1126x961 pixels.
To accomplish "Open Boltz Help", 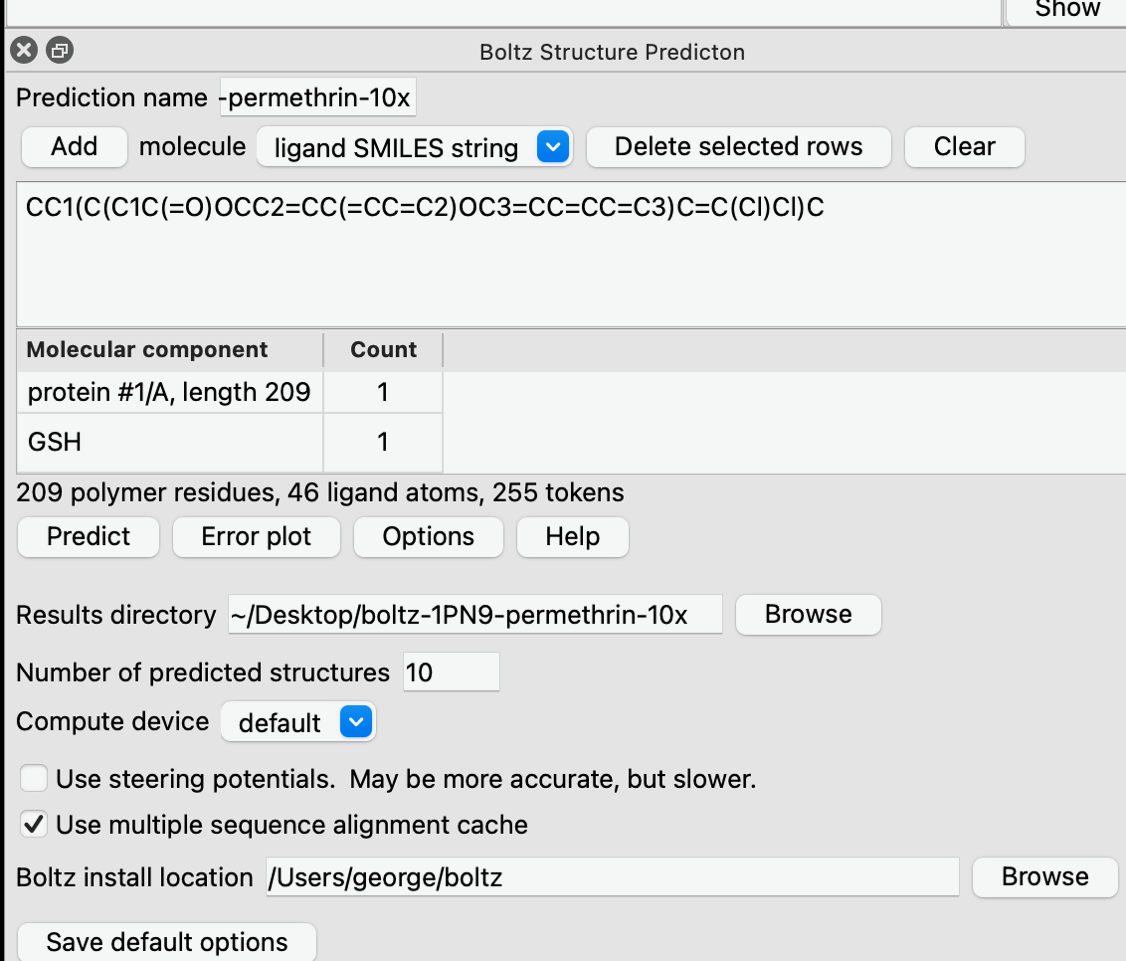I will (x=572, y=537).
